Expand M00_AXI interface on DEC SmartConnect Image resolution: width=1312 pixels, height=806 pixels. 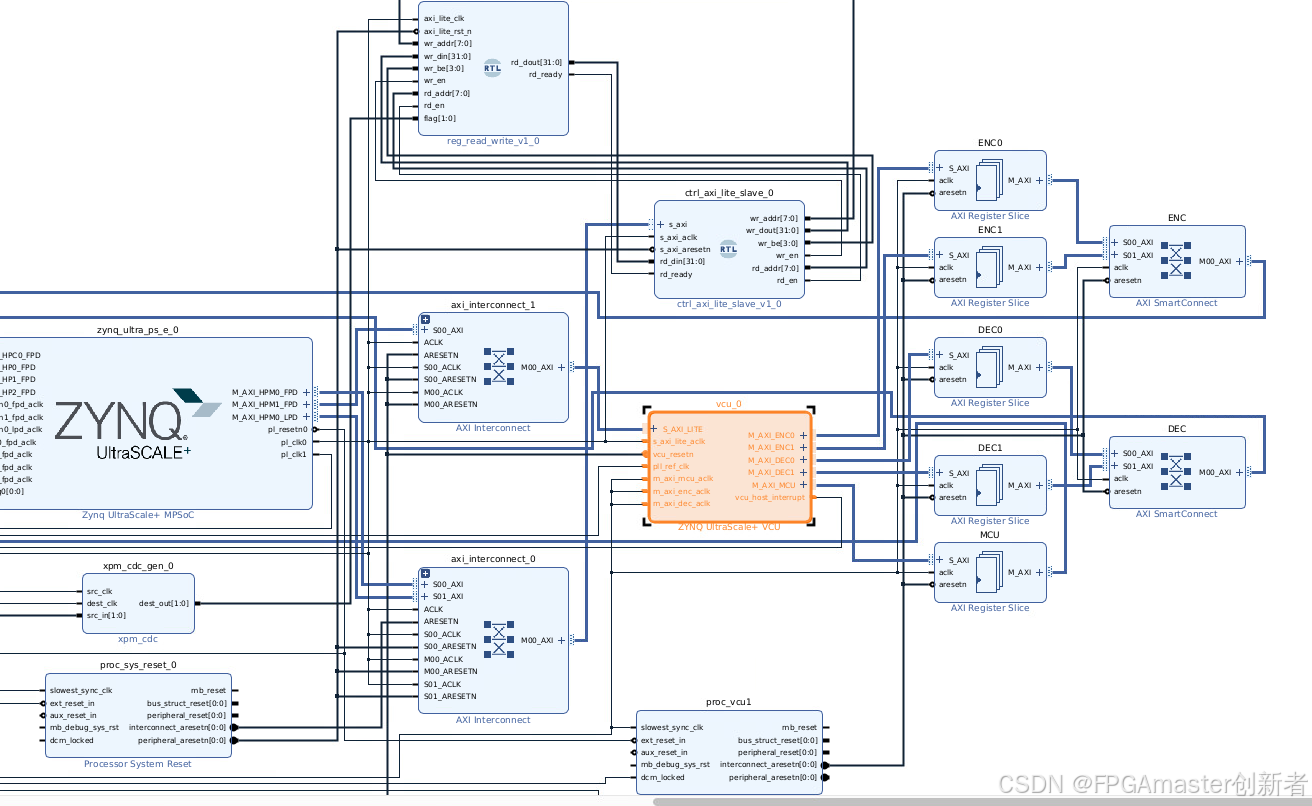tap(1239, 472)
